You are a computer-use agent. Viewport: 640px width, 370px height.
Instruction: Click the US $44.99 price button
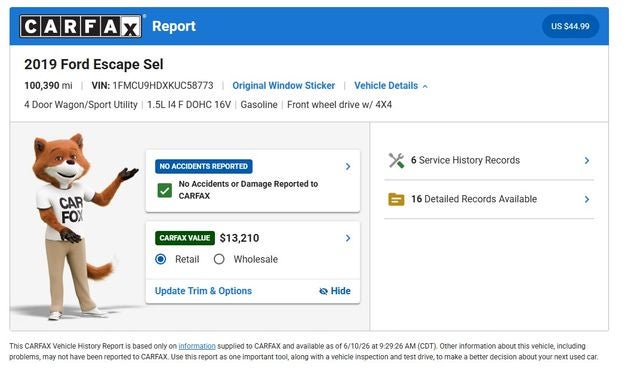(x=570, y=26)
